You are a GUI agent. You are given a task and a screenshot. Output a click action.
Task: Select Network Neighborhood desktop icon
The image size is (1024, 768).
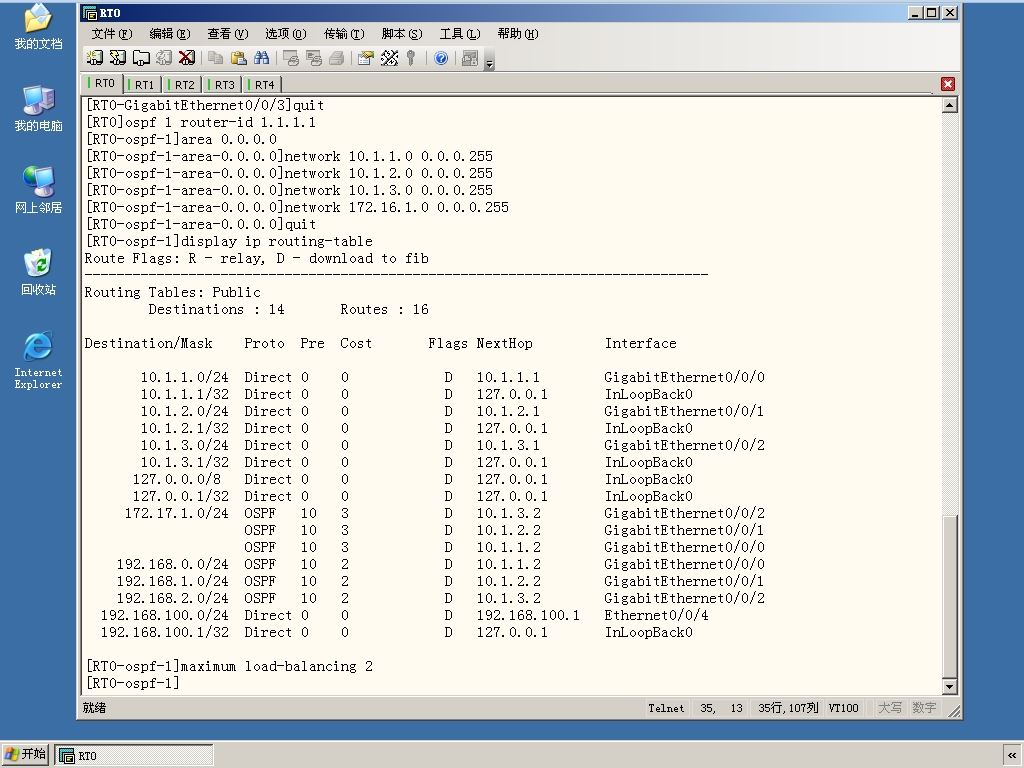pyautogui.click(x=38, y=190)
